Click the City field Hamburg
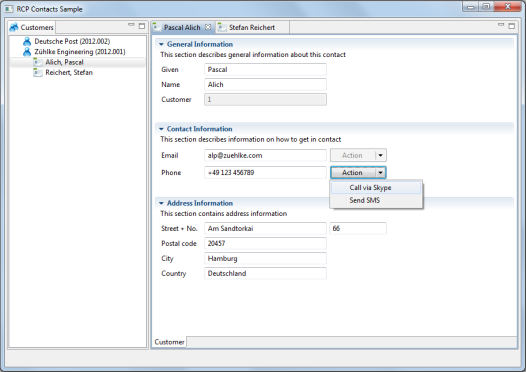526x372 pixels. point(265,259)
